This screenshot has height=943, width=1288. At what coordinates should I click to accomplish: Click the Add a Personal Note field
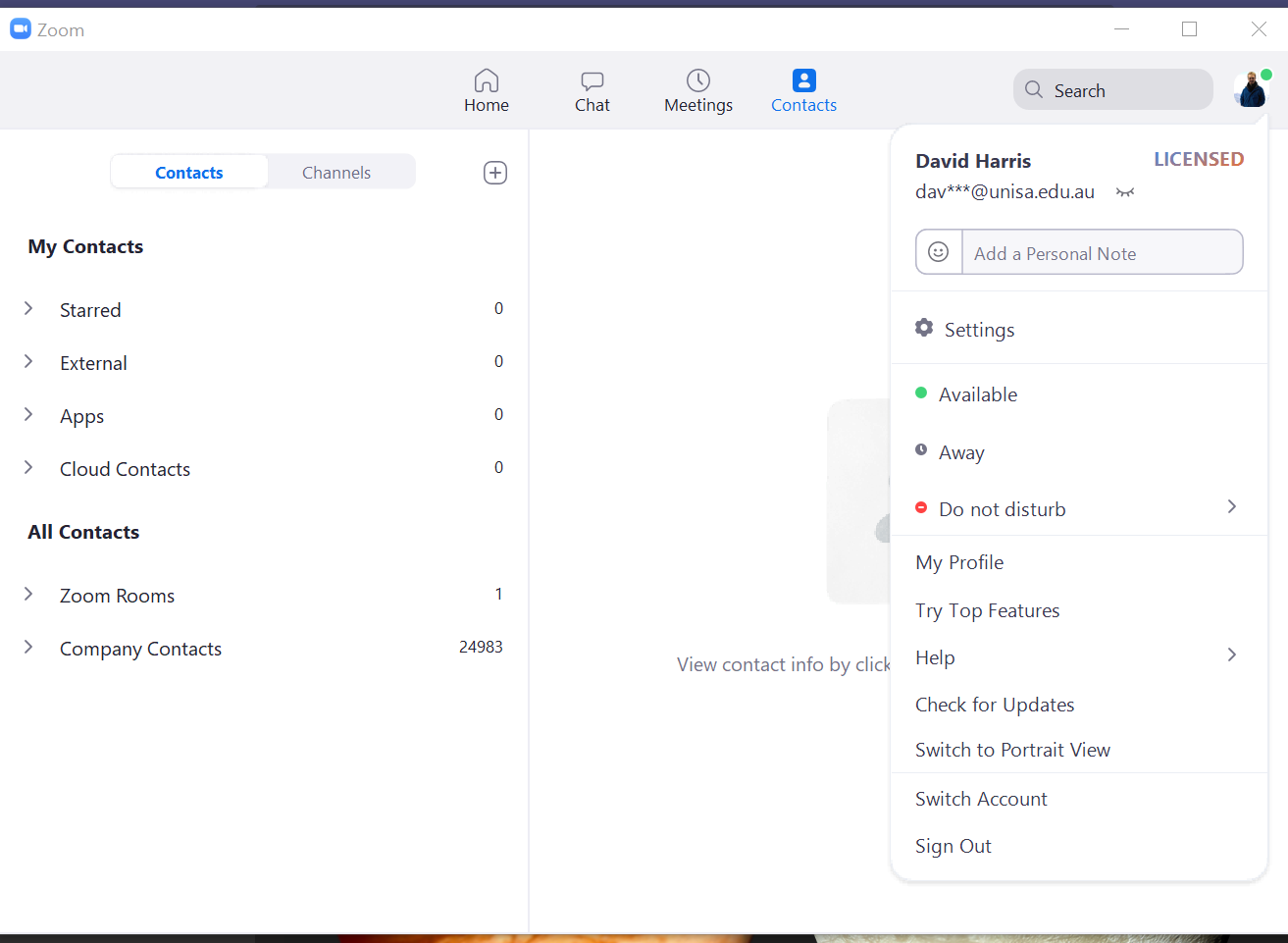click(x=1103, y=252)
